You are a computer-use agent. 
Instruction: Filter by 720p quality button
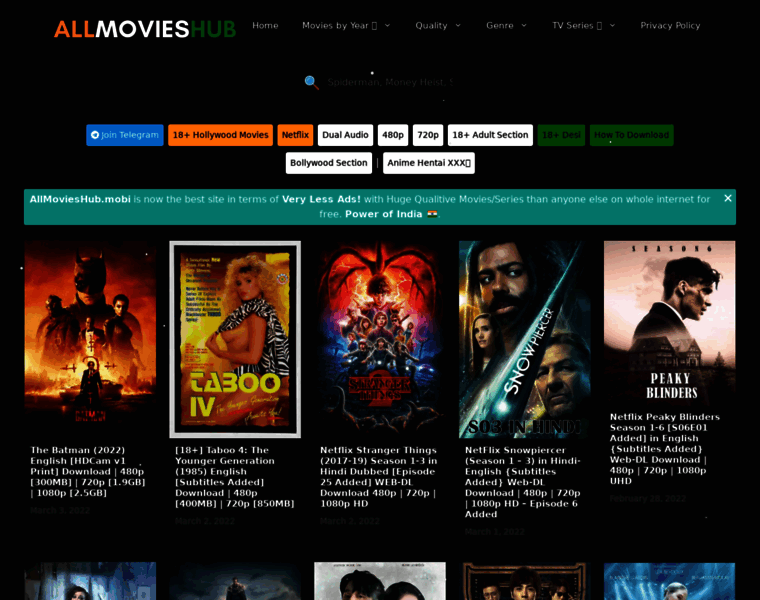coord(428,135)
